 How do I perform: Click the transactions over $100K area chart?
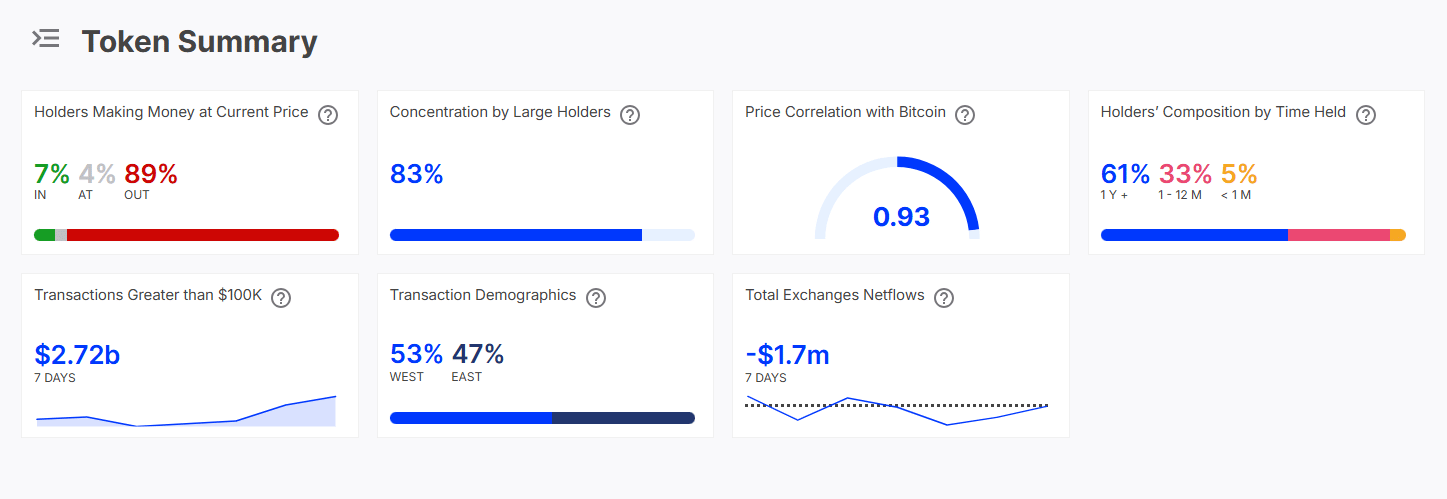click(186, 411)
